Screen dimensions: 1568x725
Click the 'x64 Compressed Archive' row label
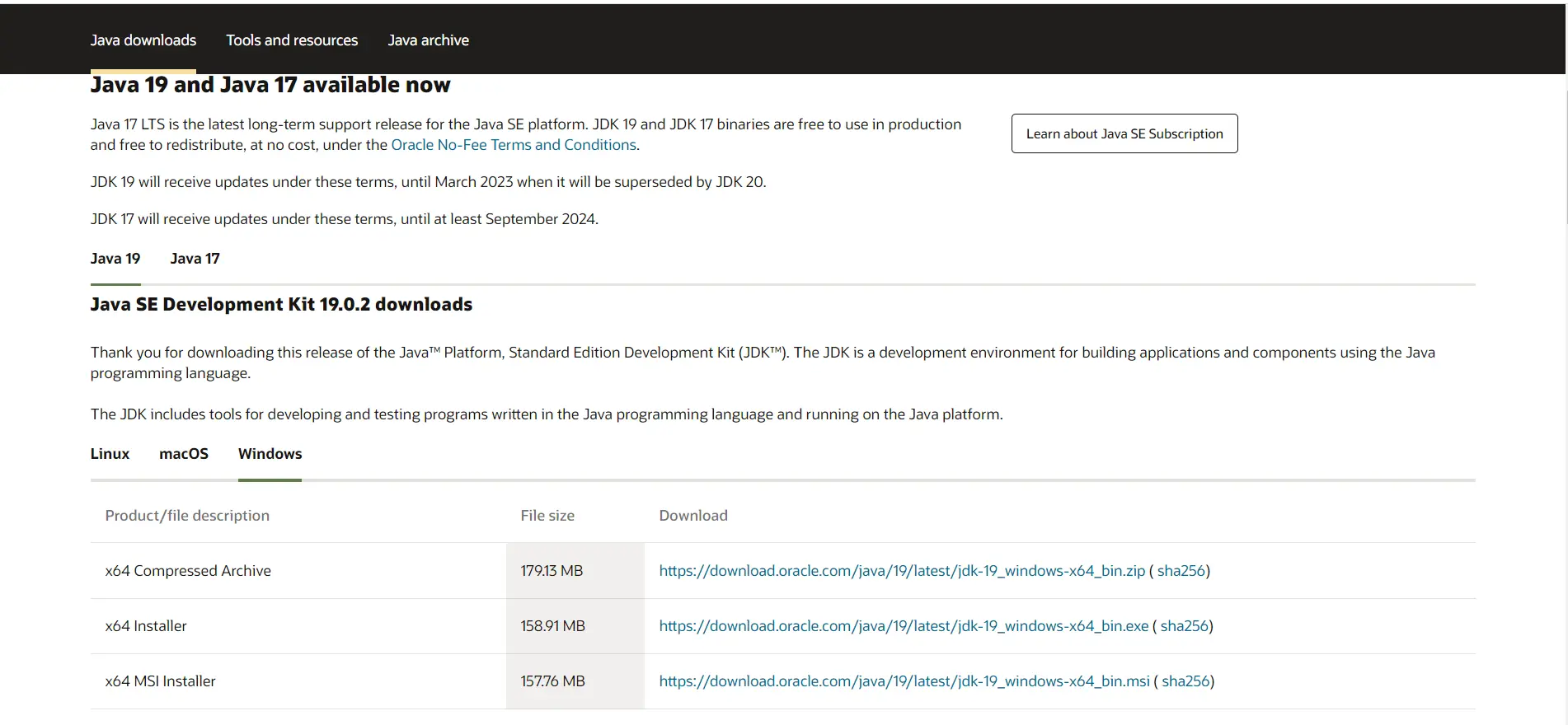(188, 571)
